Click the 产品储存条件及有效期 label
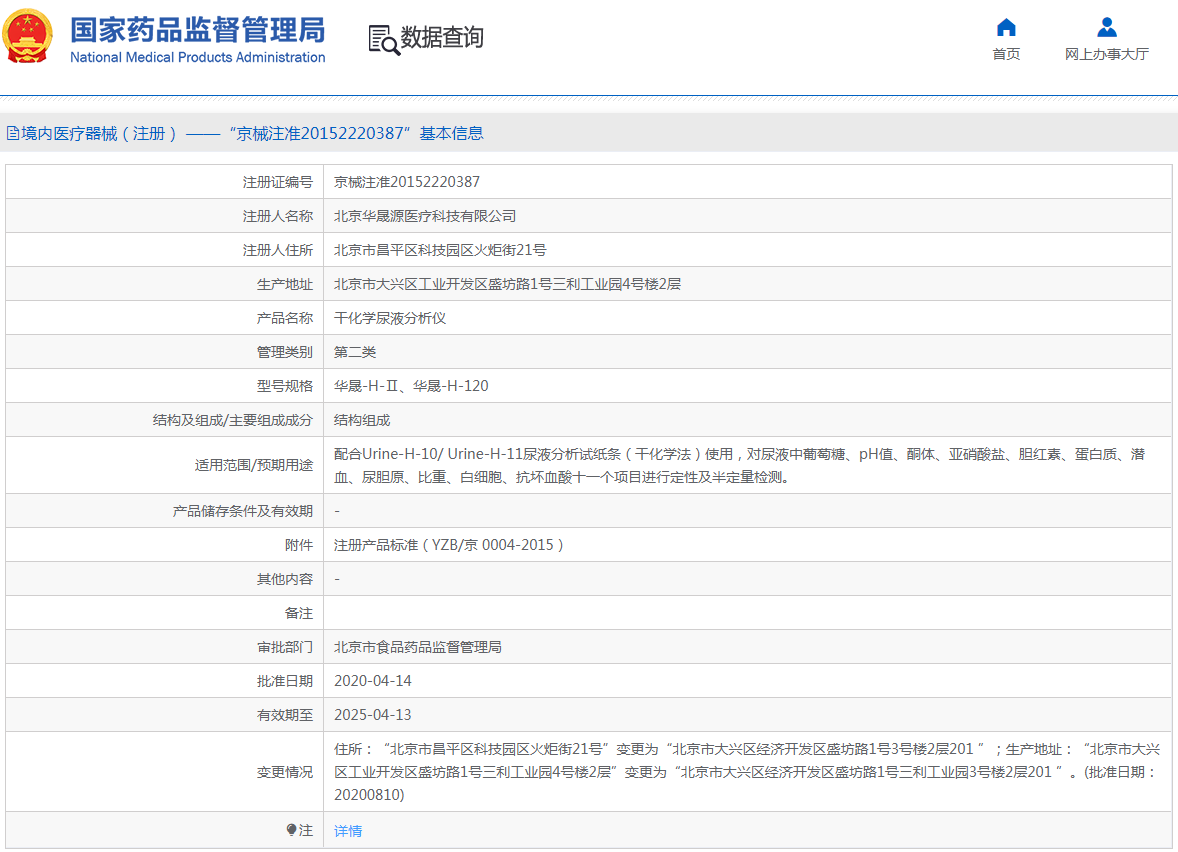This screenshot has height=852, width=1178. click(243, 512)
